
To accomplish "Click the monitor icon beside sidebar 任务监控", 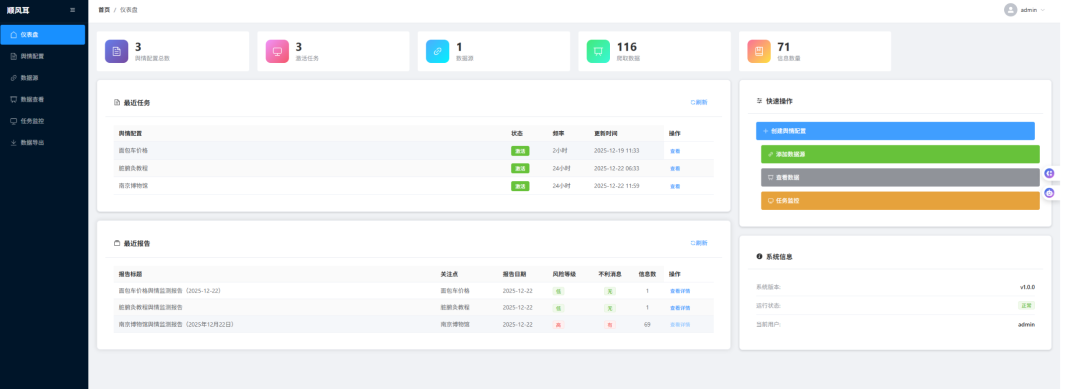I will [14, 121].
